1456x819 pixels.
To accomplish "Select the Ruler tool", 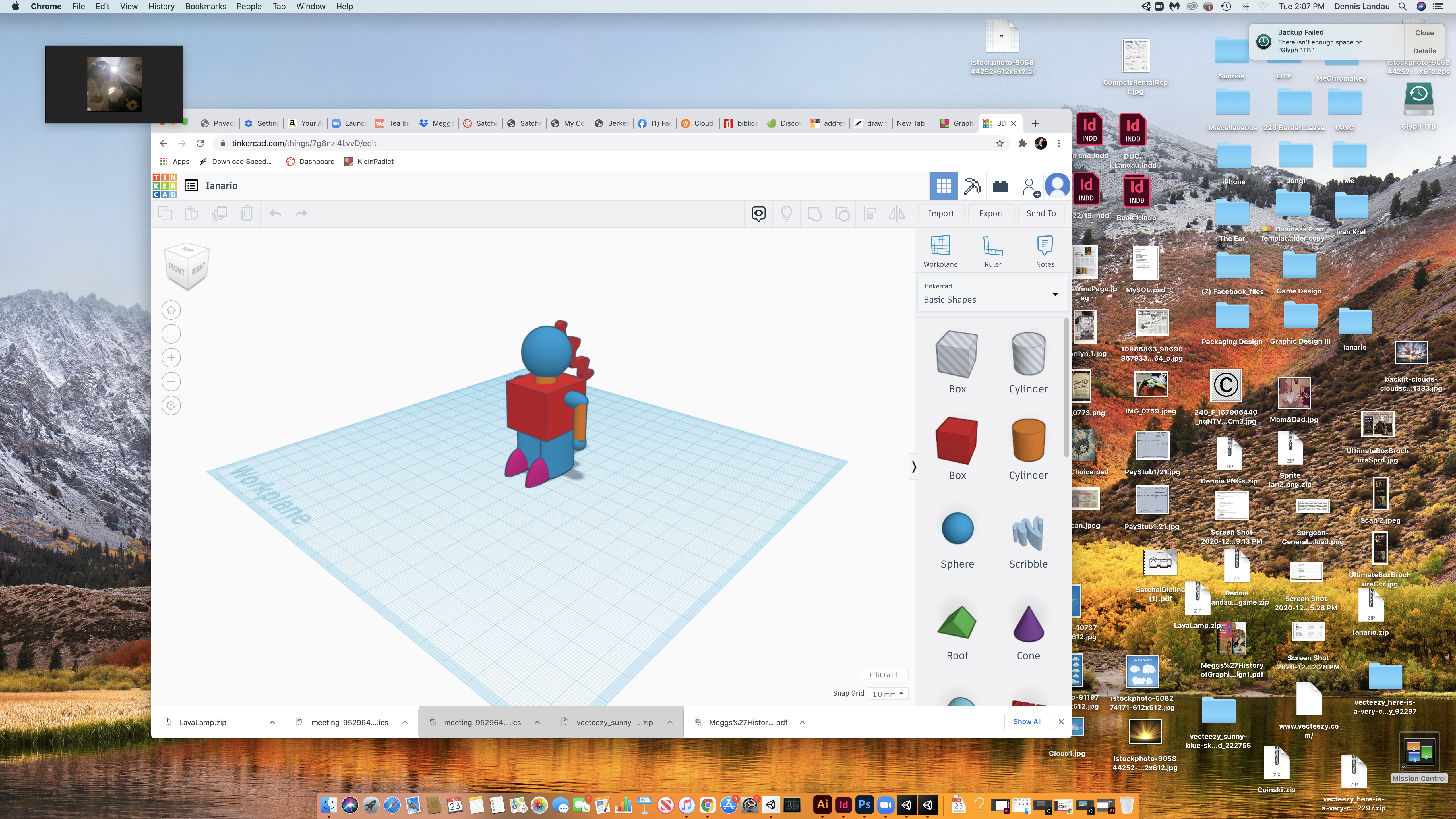I will (992, 251).
